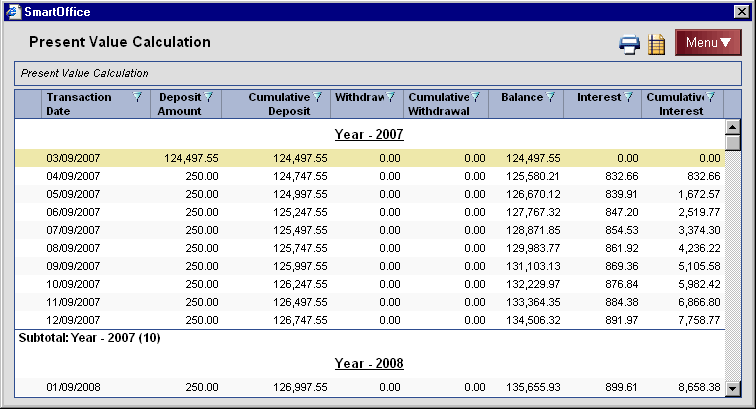Click the scrollbar up arrow
Viewport: 756px width, 410px height.
pos(732,127)
